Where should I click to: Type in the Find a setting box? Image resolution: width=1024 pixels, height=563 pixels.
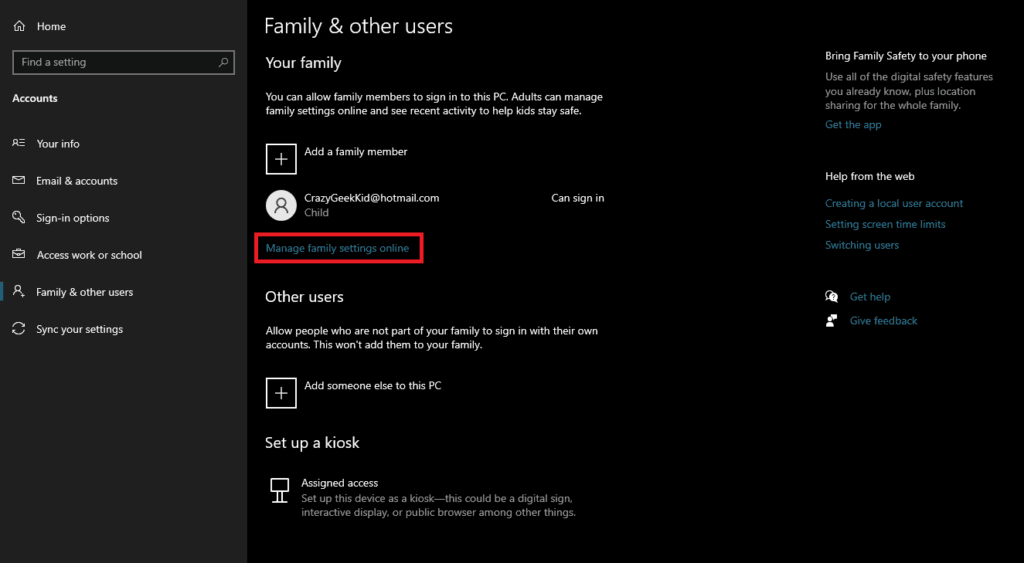click(x=115, y=62)
